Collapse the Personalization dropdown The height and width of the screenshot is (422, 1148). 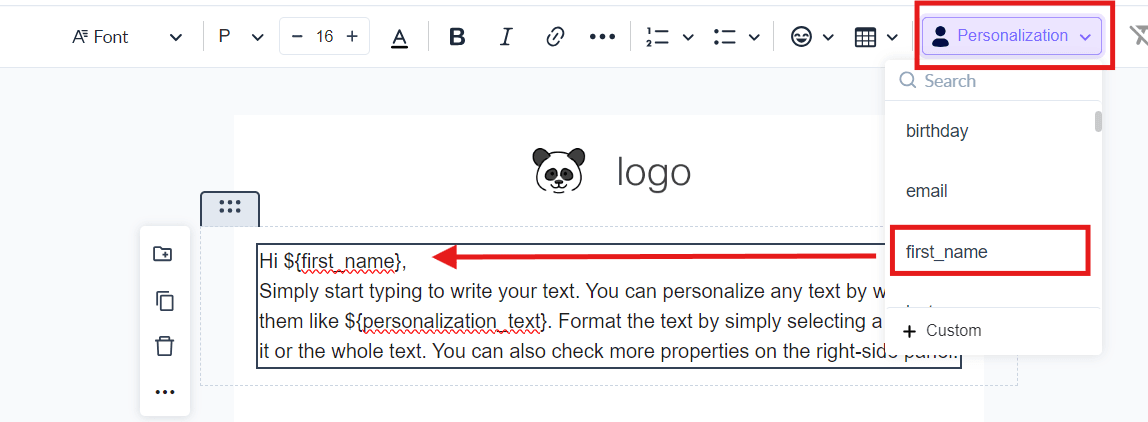pos(1012,36)
